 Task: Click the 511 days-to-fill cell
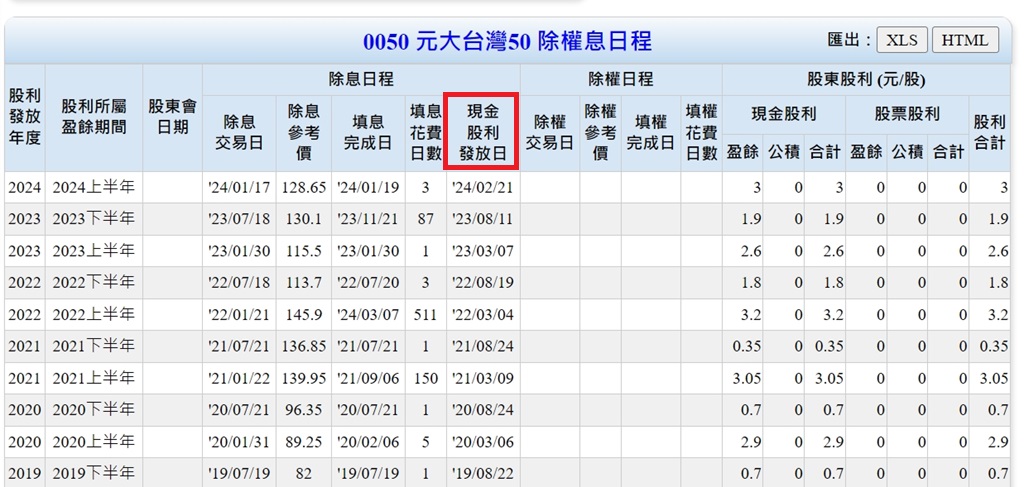(x=425, y=315)
